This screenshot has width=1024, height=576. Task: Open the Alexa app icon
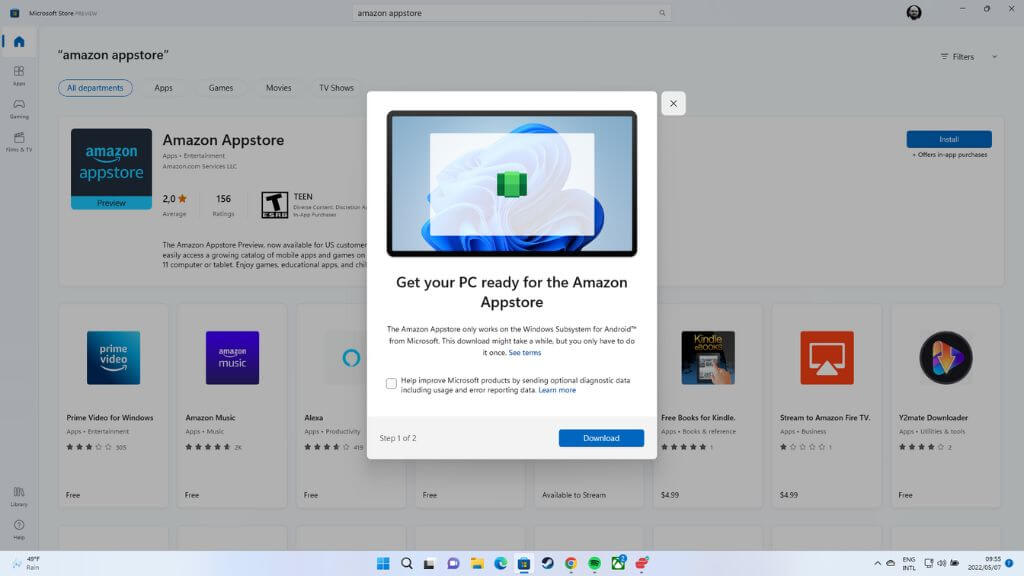[x=351, y=357]
